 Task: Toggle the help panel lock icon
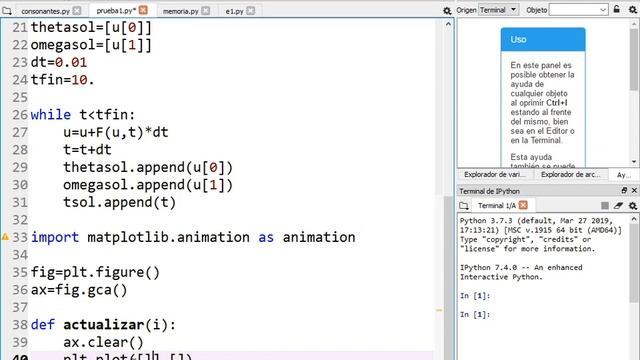(x=617, y=9)
